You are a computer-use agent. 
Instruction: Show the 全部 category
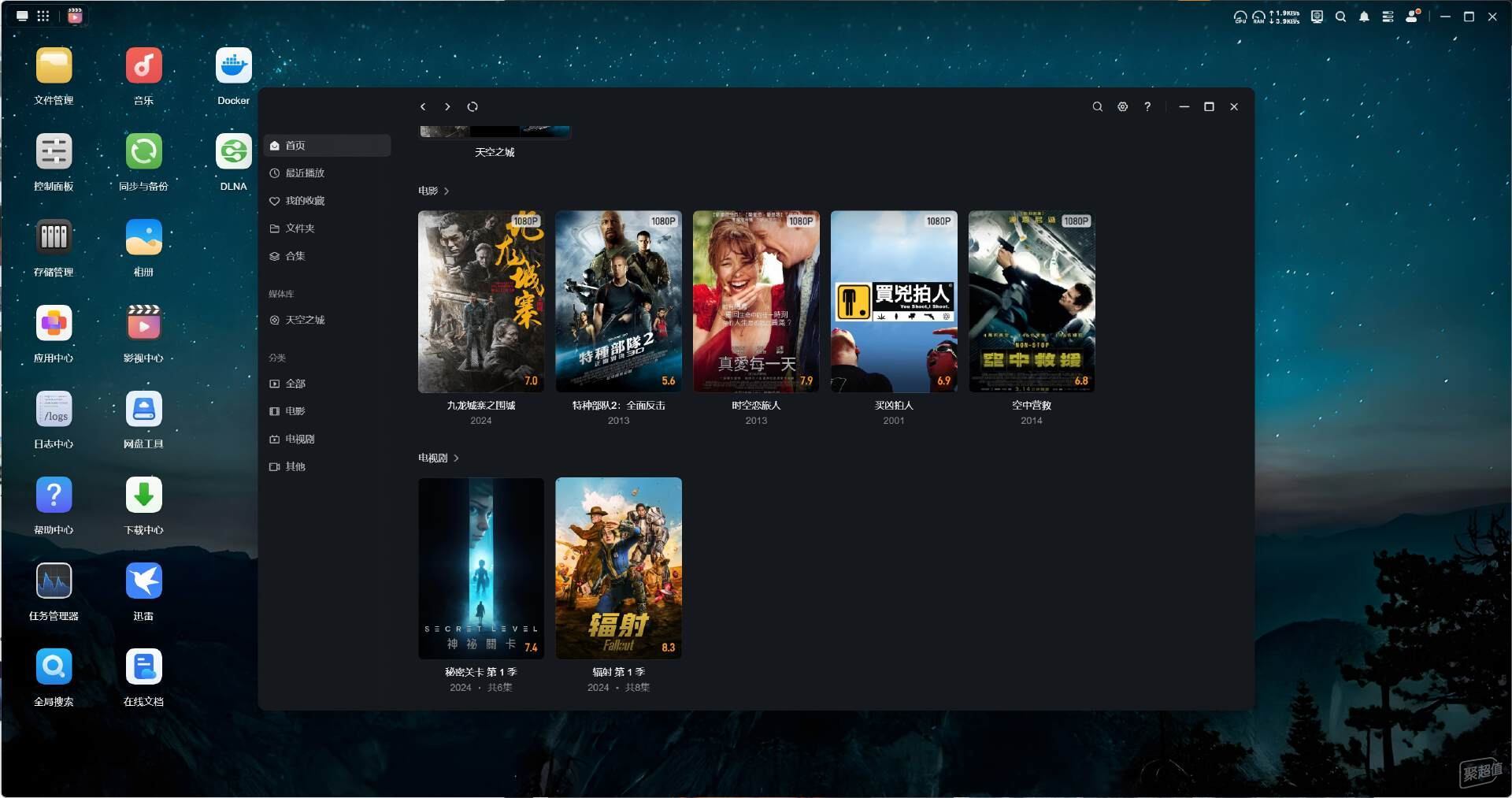(x=327, y=384)
